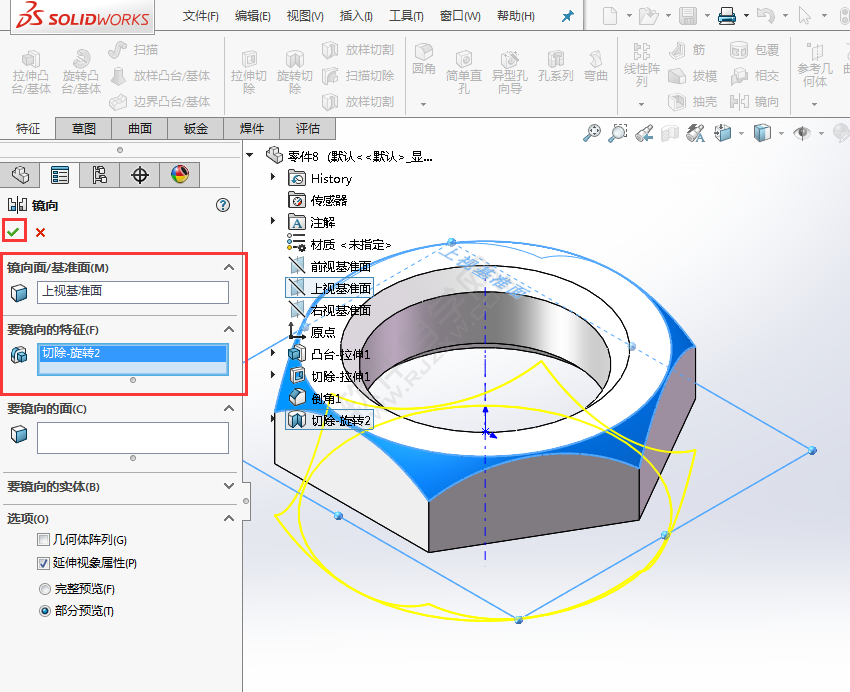Cancel the mirror with red X
The image size is (850, 692).
tap(40, 232)
